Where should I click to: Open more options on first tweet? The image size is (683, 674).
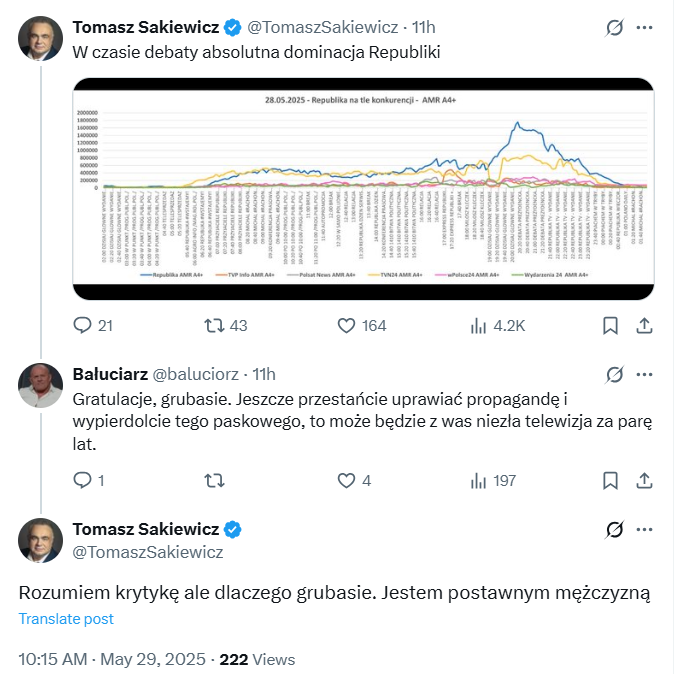(646, 27)
